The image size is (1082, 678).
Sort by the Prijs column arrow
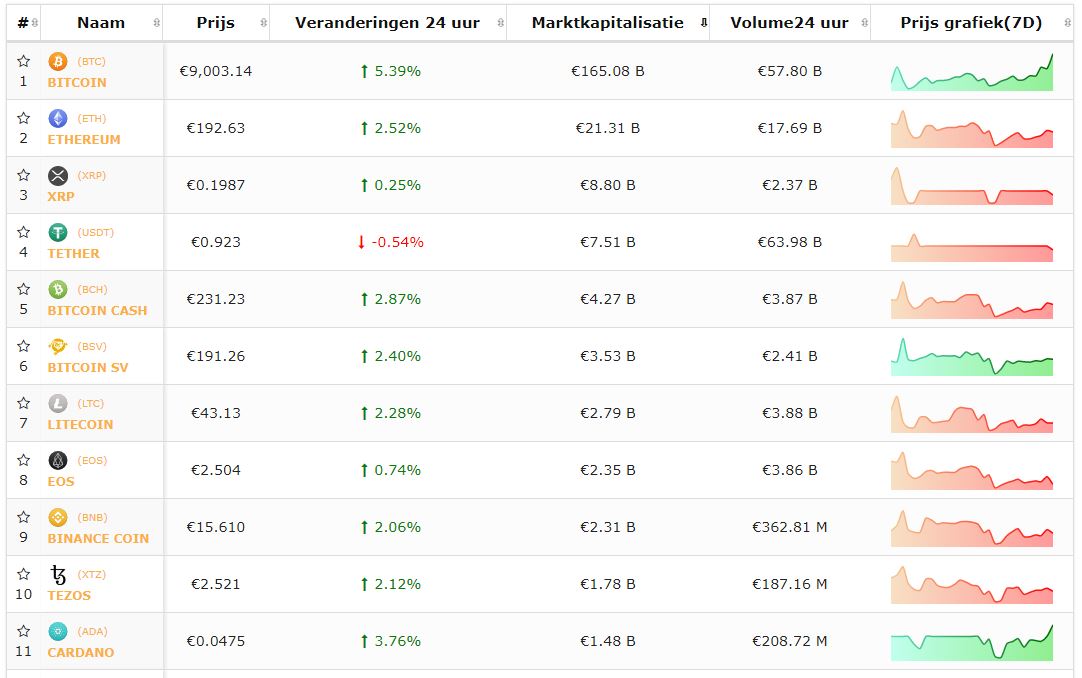coord(263,23)
